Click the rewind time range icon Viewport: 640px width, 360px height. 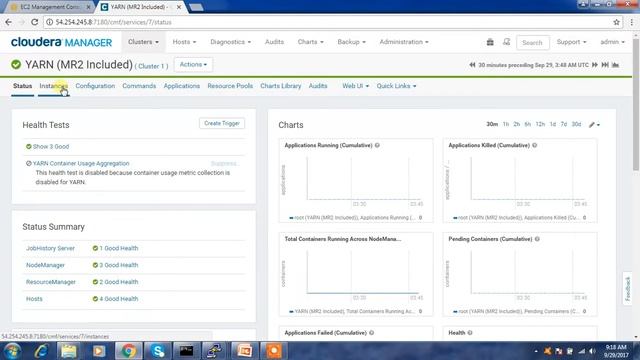[x=472, y=65]
